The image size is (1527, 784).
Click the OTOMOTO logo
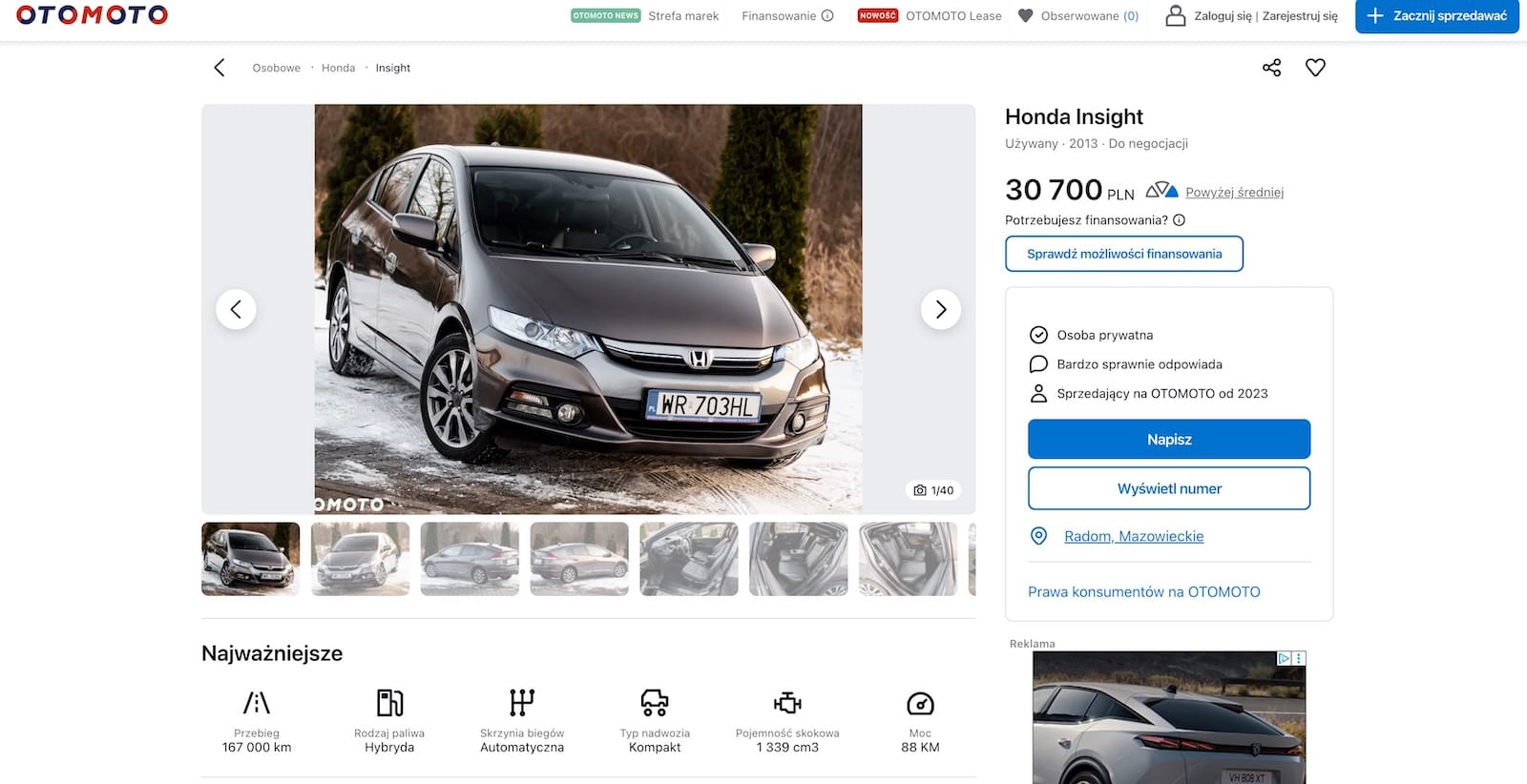pyautogui.click(x=92, y=15)
